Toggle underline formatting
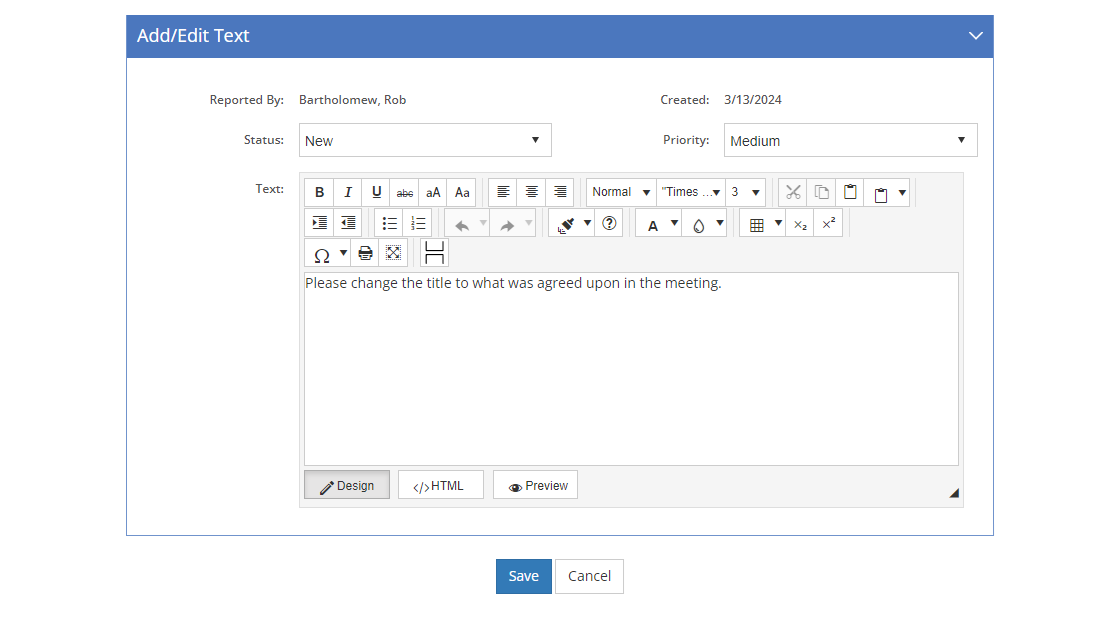1120x618 pixels. point(376,192)
